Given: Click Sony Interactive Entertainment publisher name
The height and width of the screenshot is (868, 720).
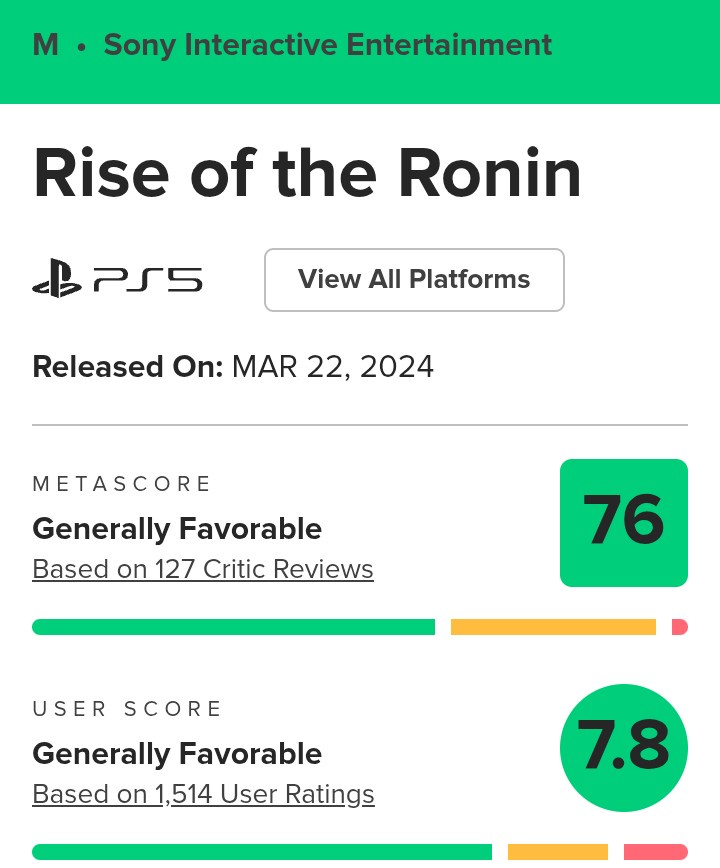Looking at the screenshot, I should [x=327, y=45].
